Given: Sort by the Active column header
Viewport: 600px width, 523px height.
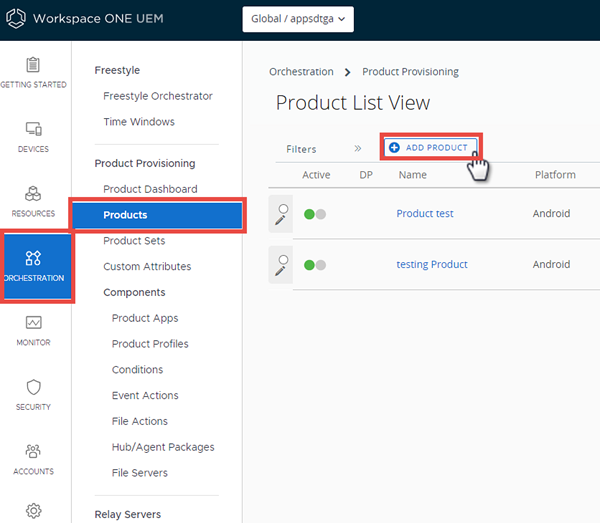Looking at the screenshot, I should 316,175.
